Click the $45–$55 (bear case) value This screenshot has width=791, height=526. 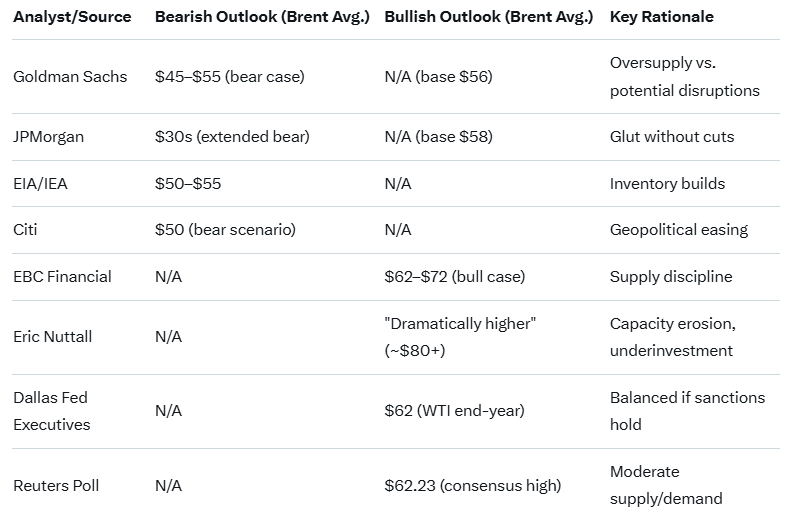[x=229, y=76]
